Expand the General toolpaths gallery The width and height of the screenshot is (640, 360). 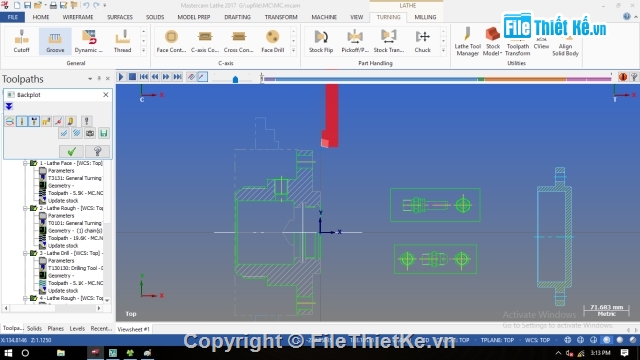click(x=143, y=51)
